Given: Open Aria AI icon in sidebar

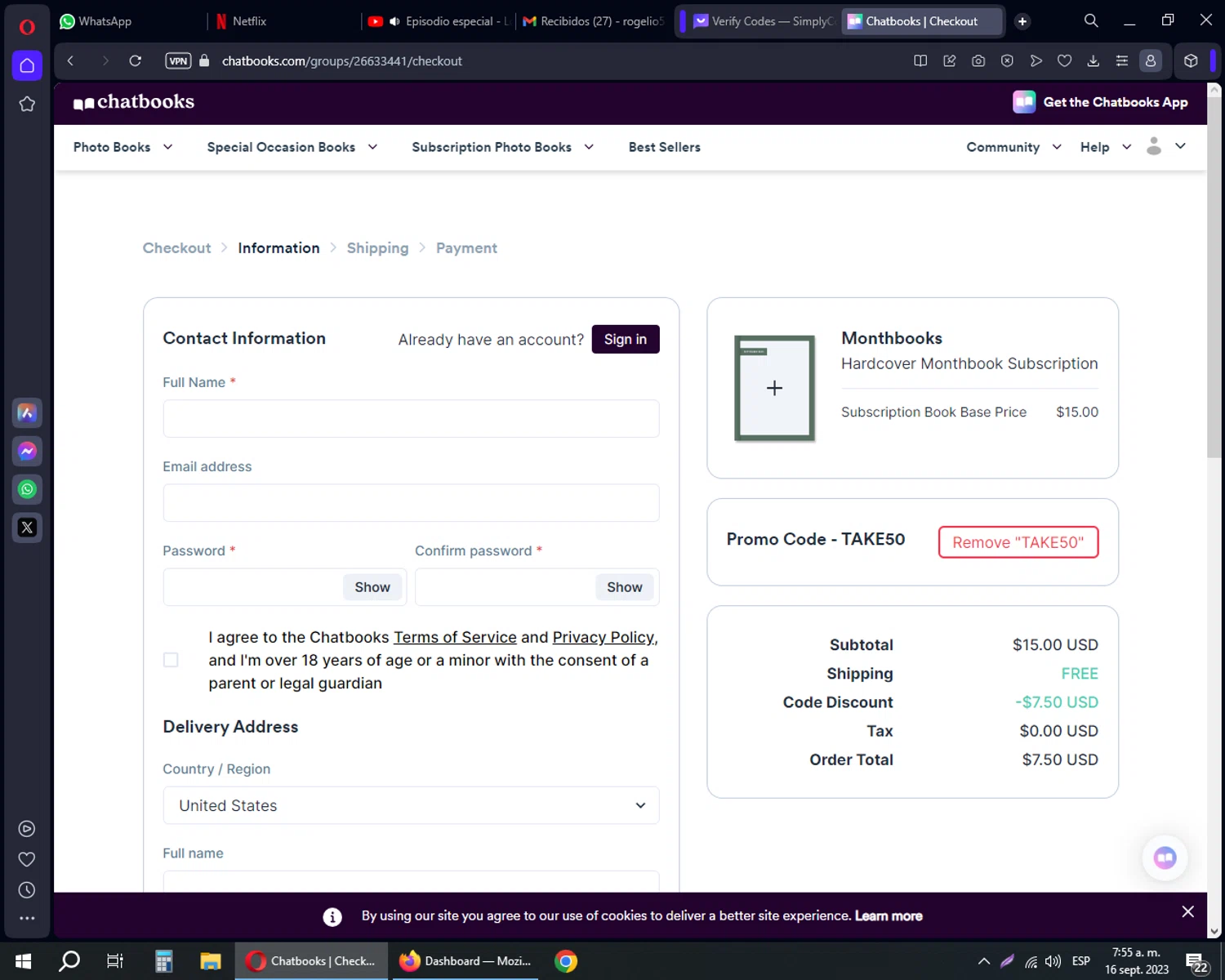Looking at the screenshot, I should click(27, 412).
